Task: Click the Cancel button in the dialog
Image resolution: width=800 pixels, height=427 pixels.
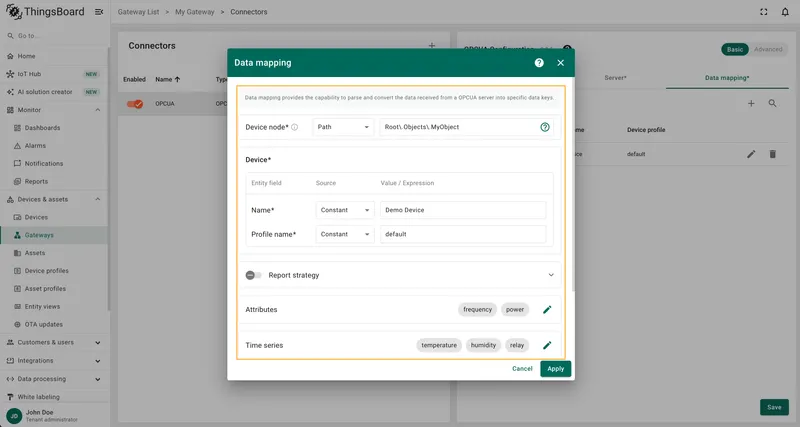Action: pos(522,368)
